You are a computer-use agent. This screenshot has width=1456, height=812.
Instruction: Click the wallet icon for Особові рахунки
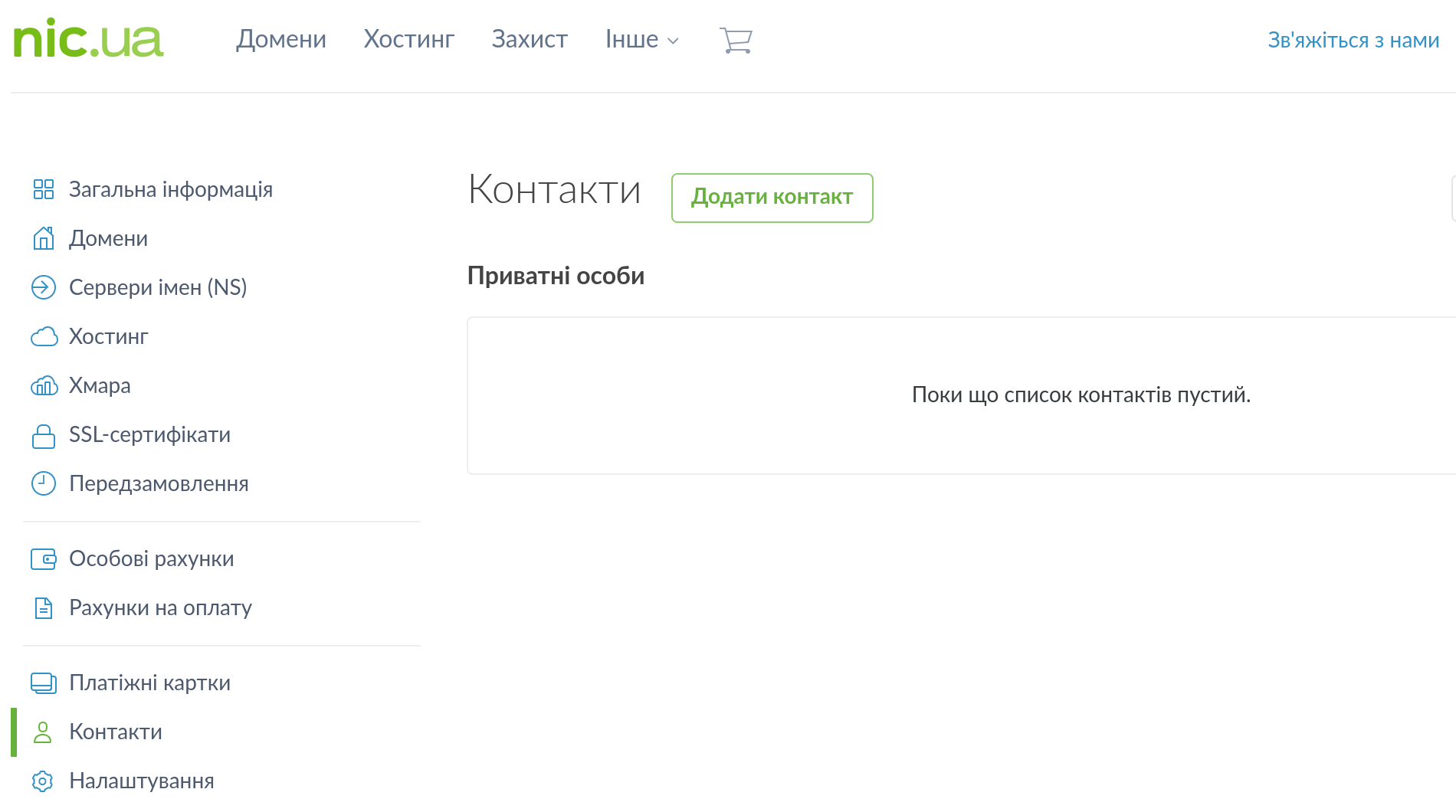(x=44, y=559)
